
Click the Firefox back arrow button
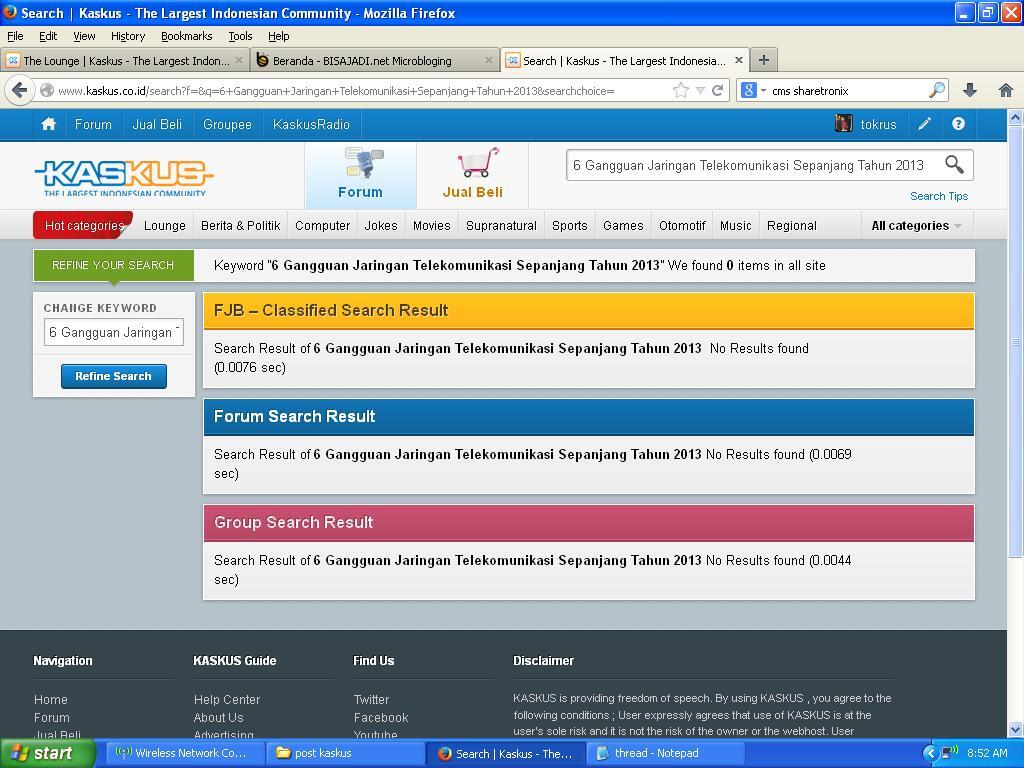pyautogui.click(x=20, y=90)
